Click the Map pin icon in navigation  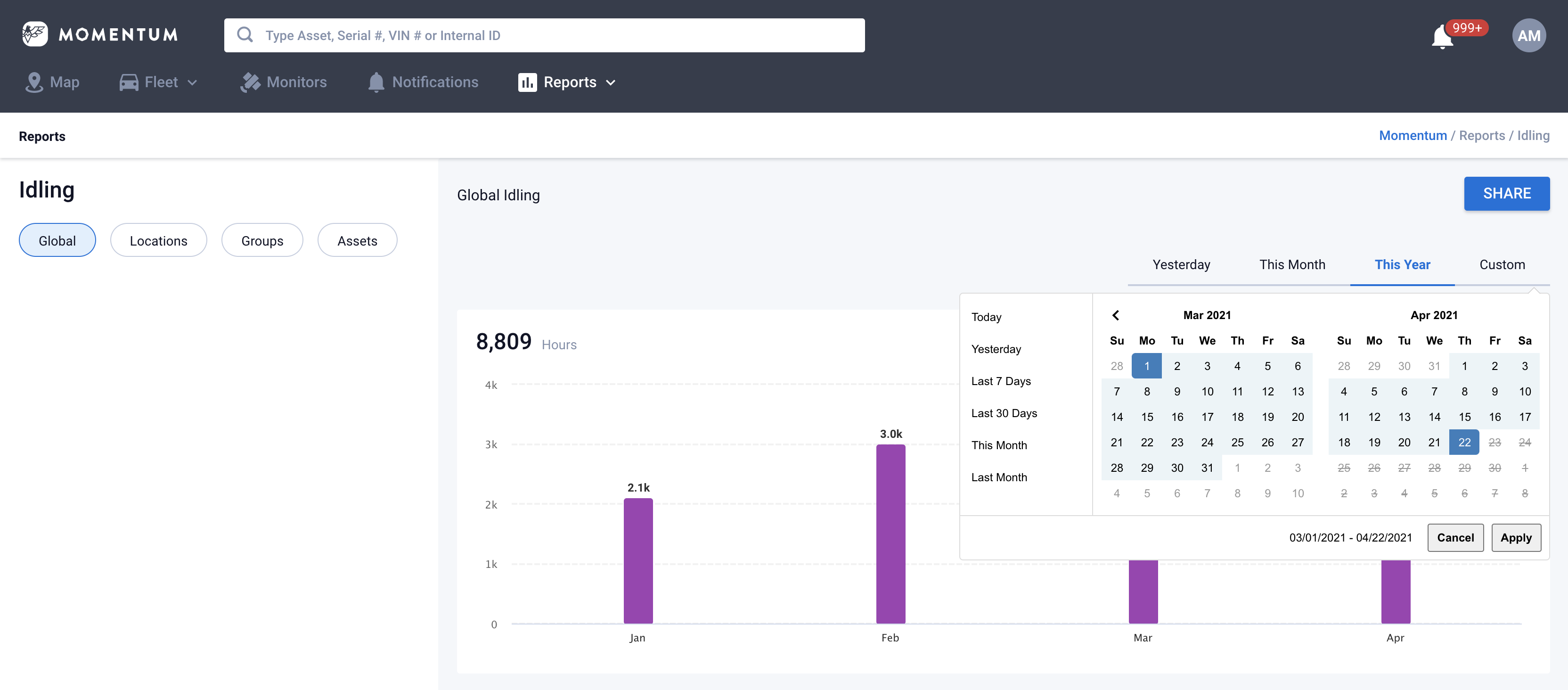(x=34, y=82)
